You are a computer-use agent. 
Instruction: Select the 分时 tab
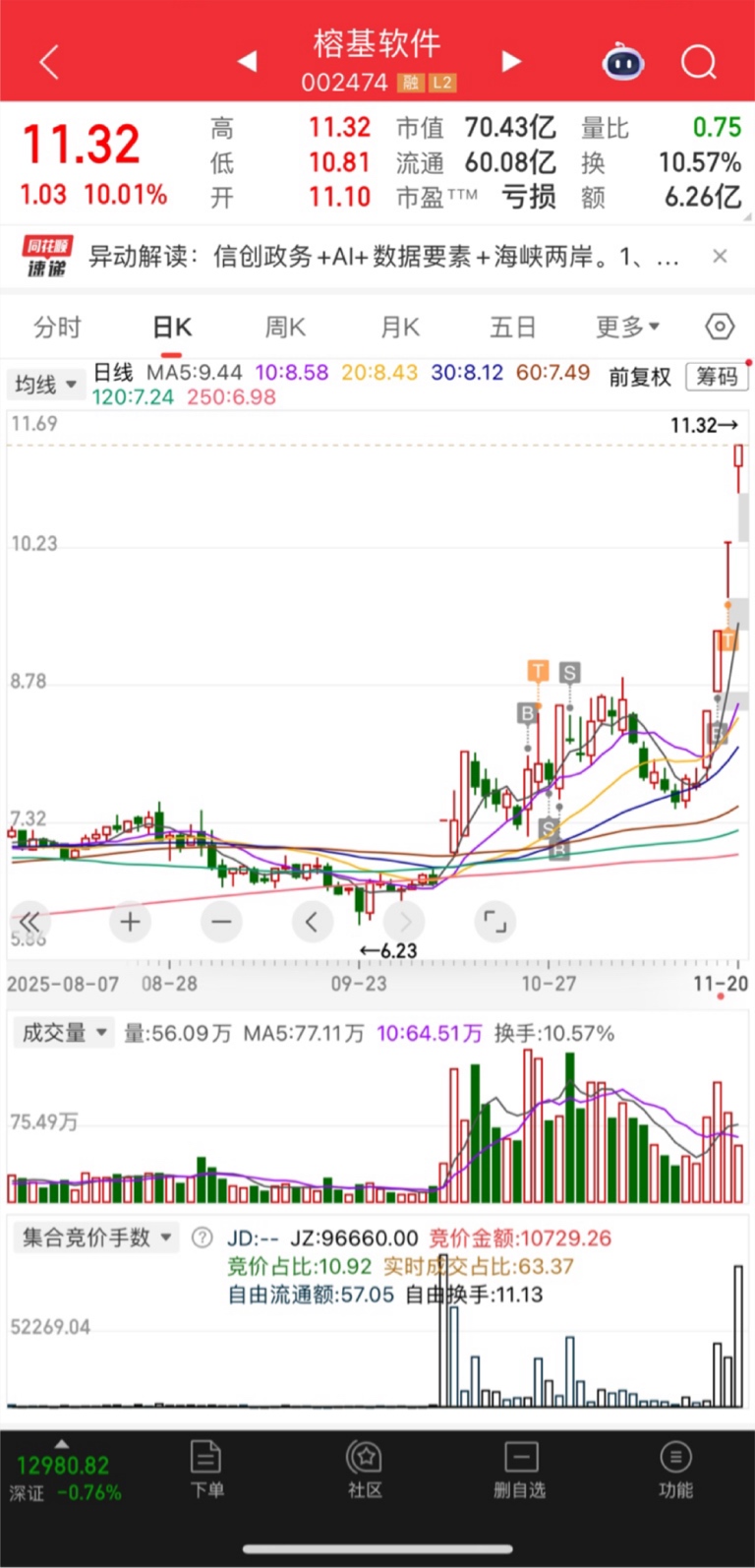tap(57, 328)
